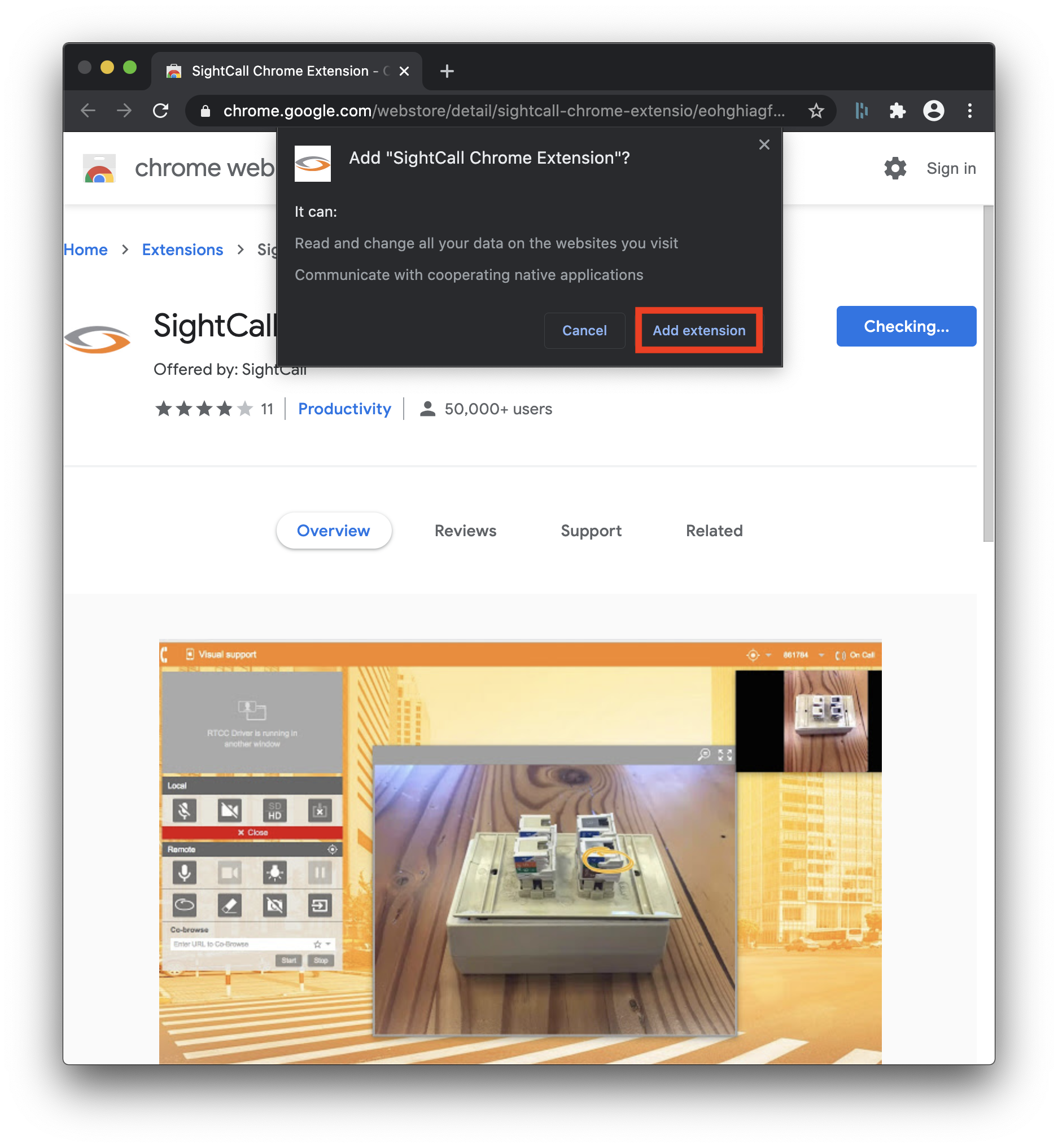The height and width of the screenshot is (1148, 1058).
Task: Switch to the Related tab
Action: (x=714, y=531)
